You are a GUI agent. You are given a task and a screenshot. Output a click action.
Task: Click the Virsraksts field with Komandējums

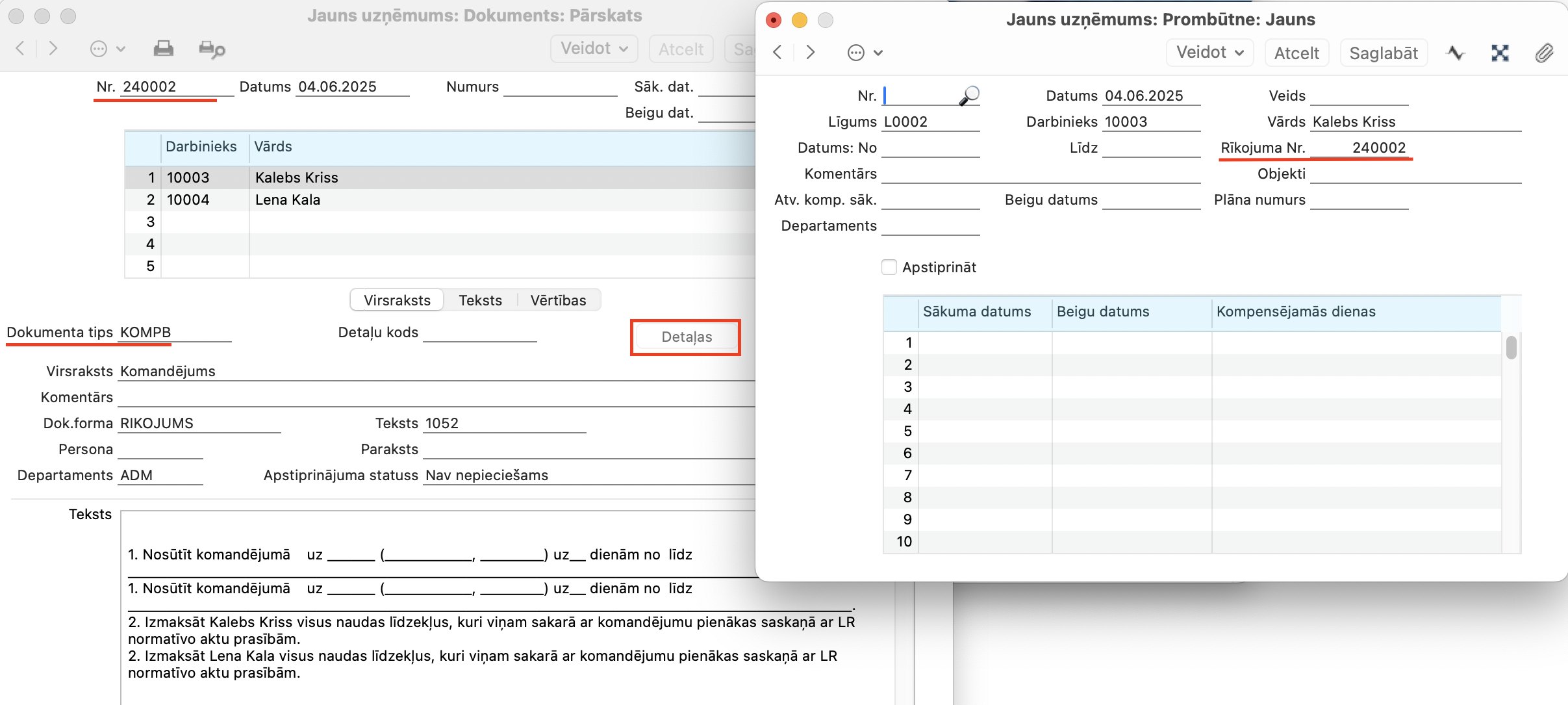[x=436, y=371]
